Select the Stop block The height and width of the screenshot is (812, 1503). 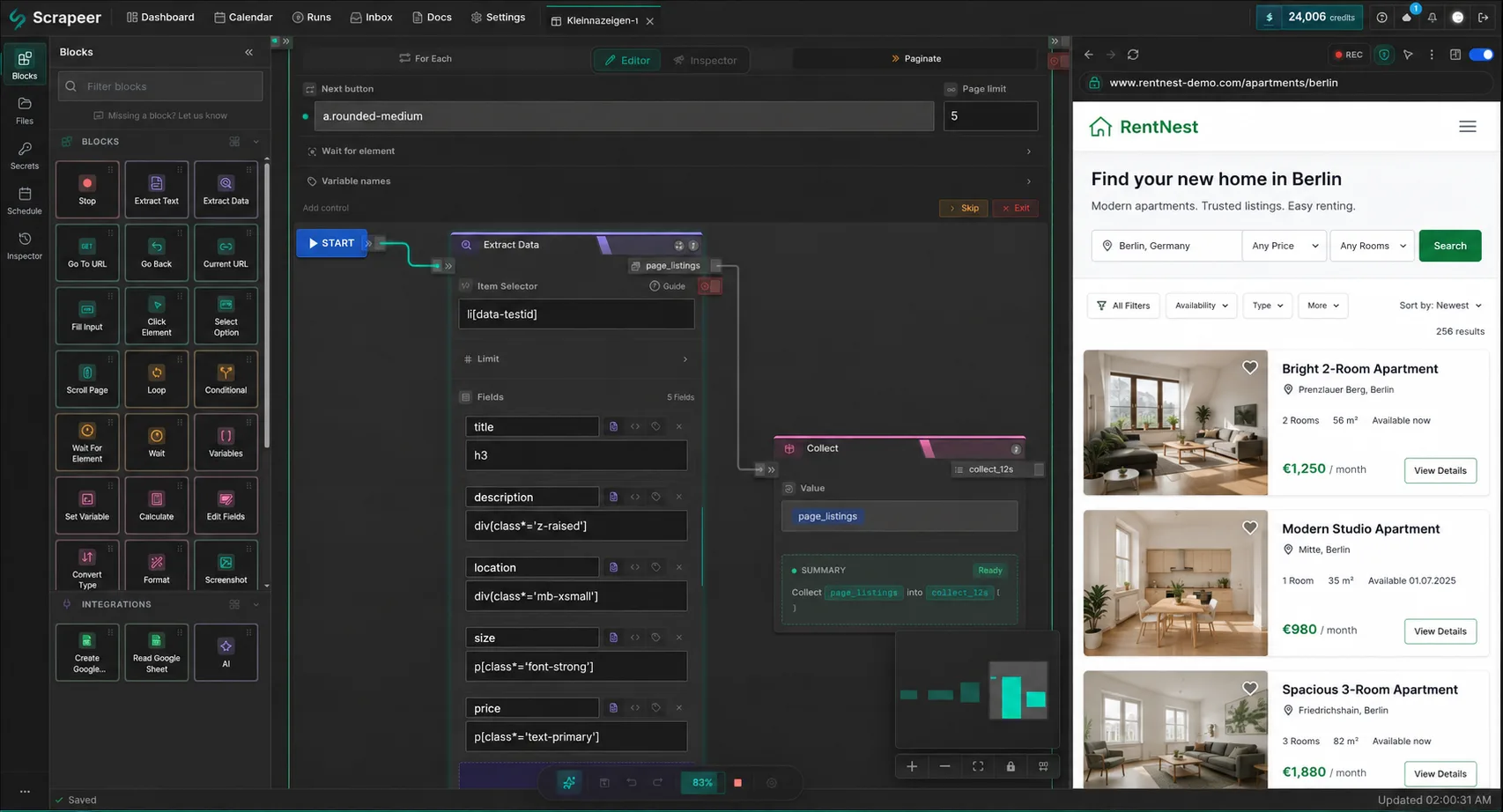coord(87,189)
